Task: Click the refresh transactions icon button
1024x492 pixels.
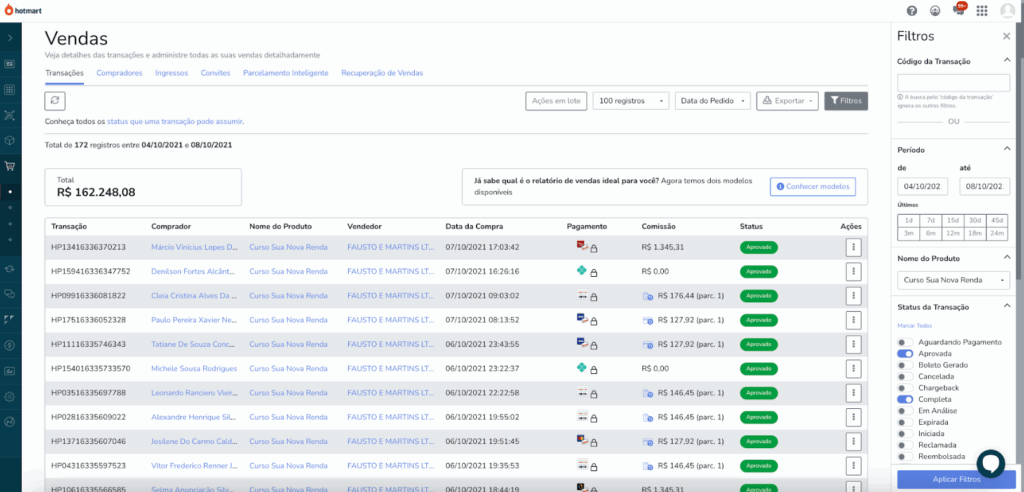Action: (55, 101)
